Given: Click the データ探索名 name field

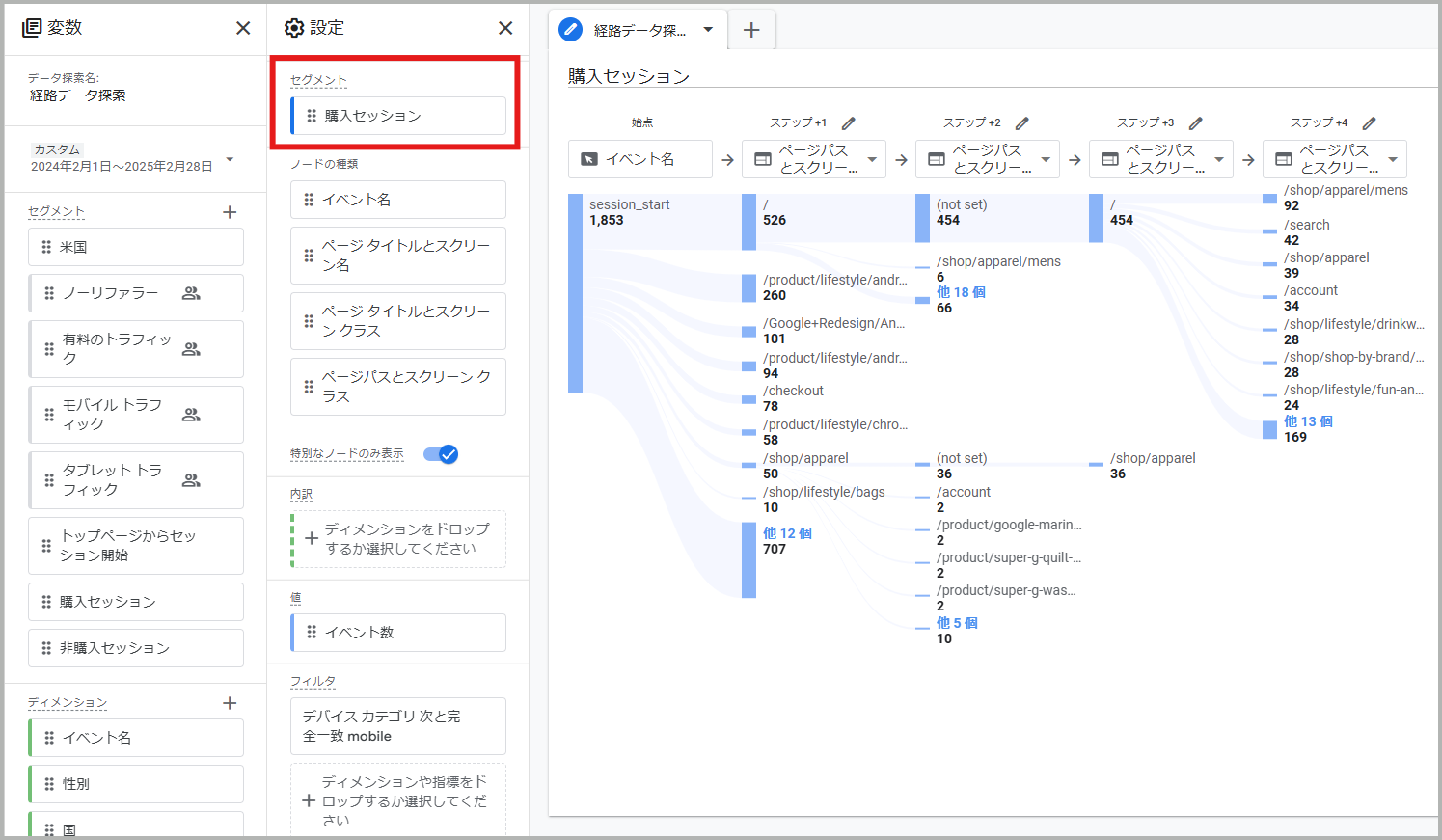Looking at the screenshot, I should (78, 95).
